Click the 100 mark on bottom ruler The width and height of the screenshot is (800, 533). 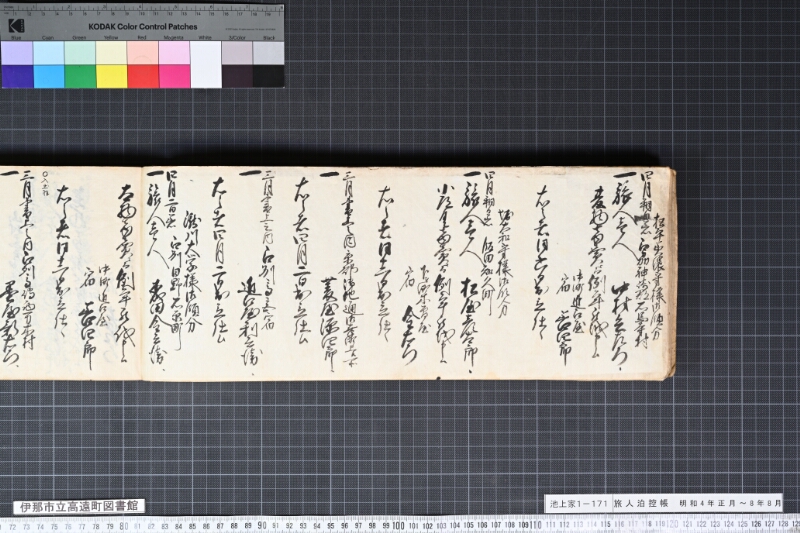pyautogui.click(x=398, y=525)
